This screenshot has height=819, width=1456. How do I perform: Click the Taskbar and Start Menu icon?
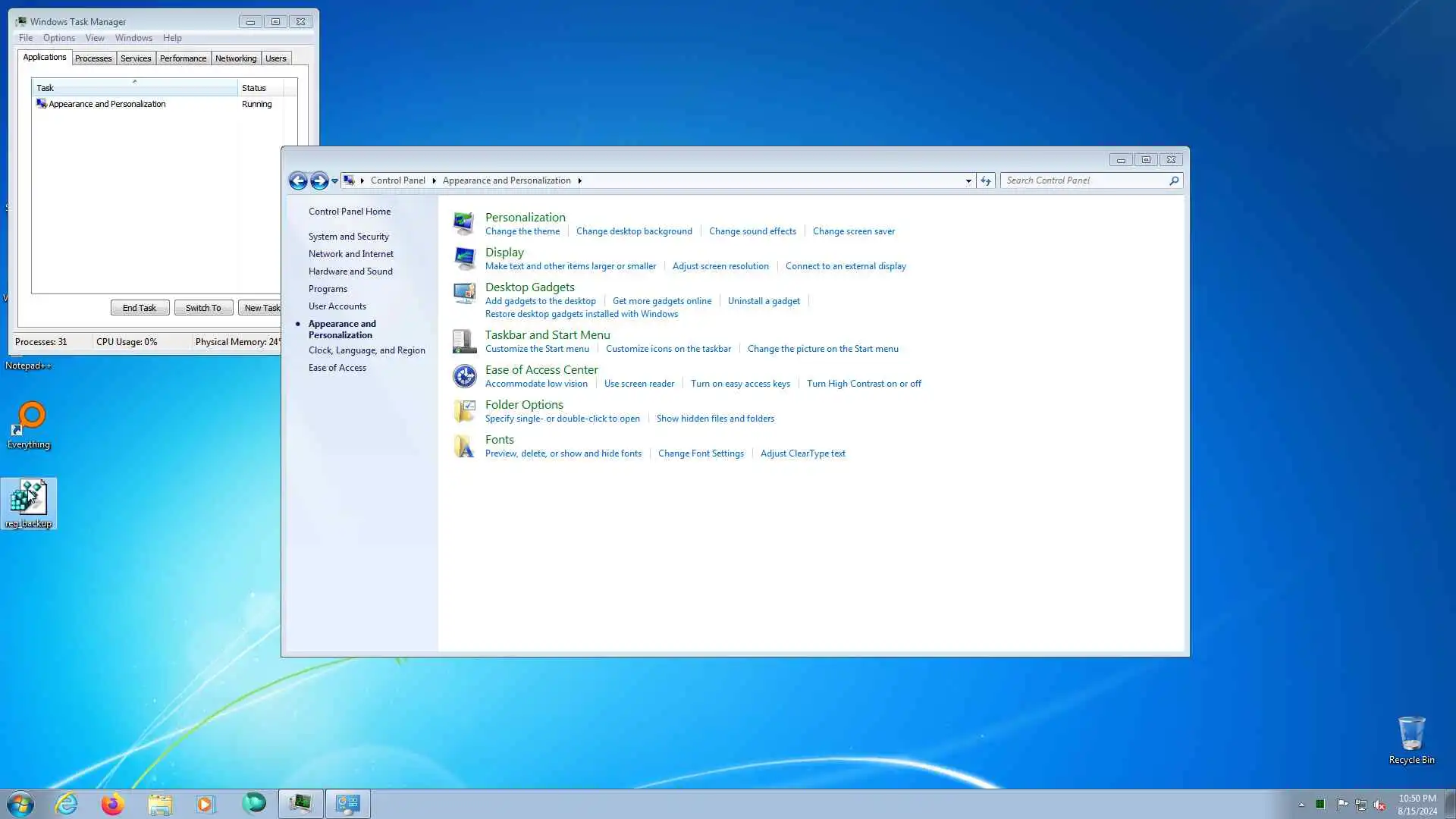click(x=464, y=341)
